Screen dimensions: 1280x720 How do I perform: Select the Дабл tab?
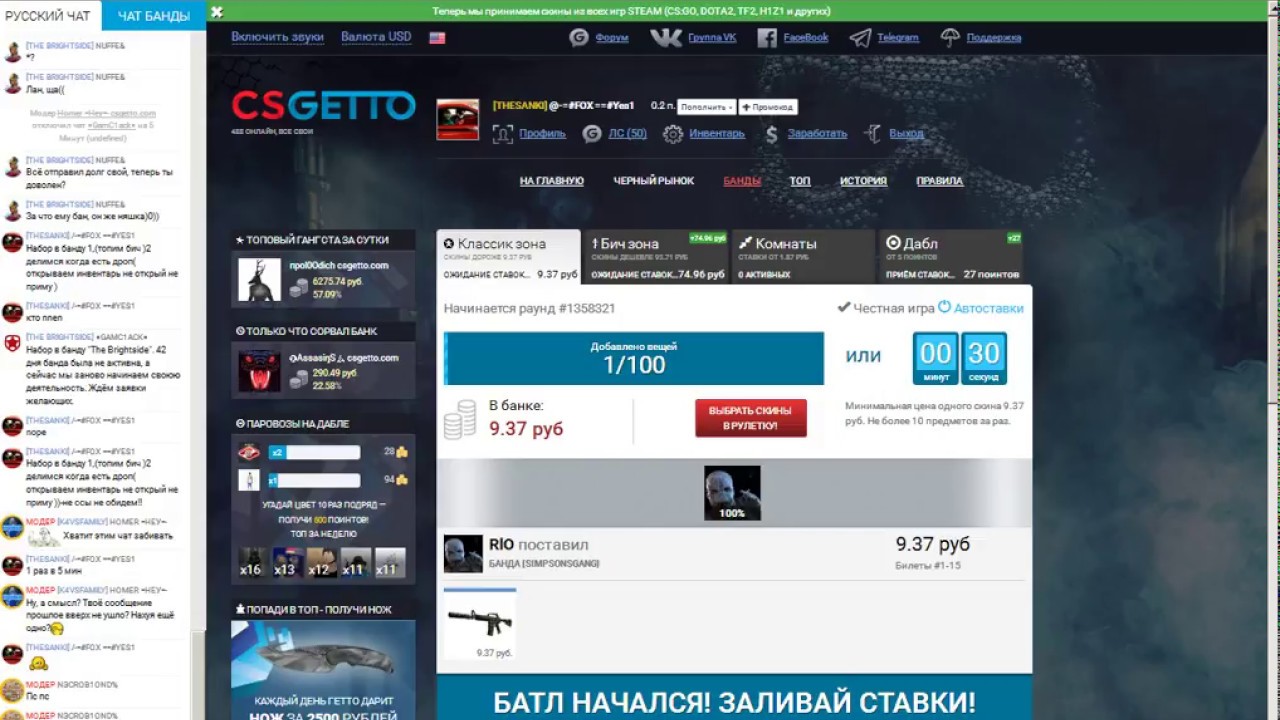point(951,257)
